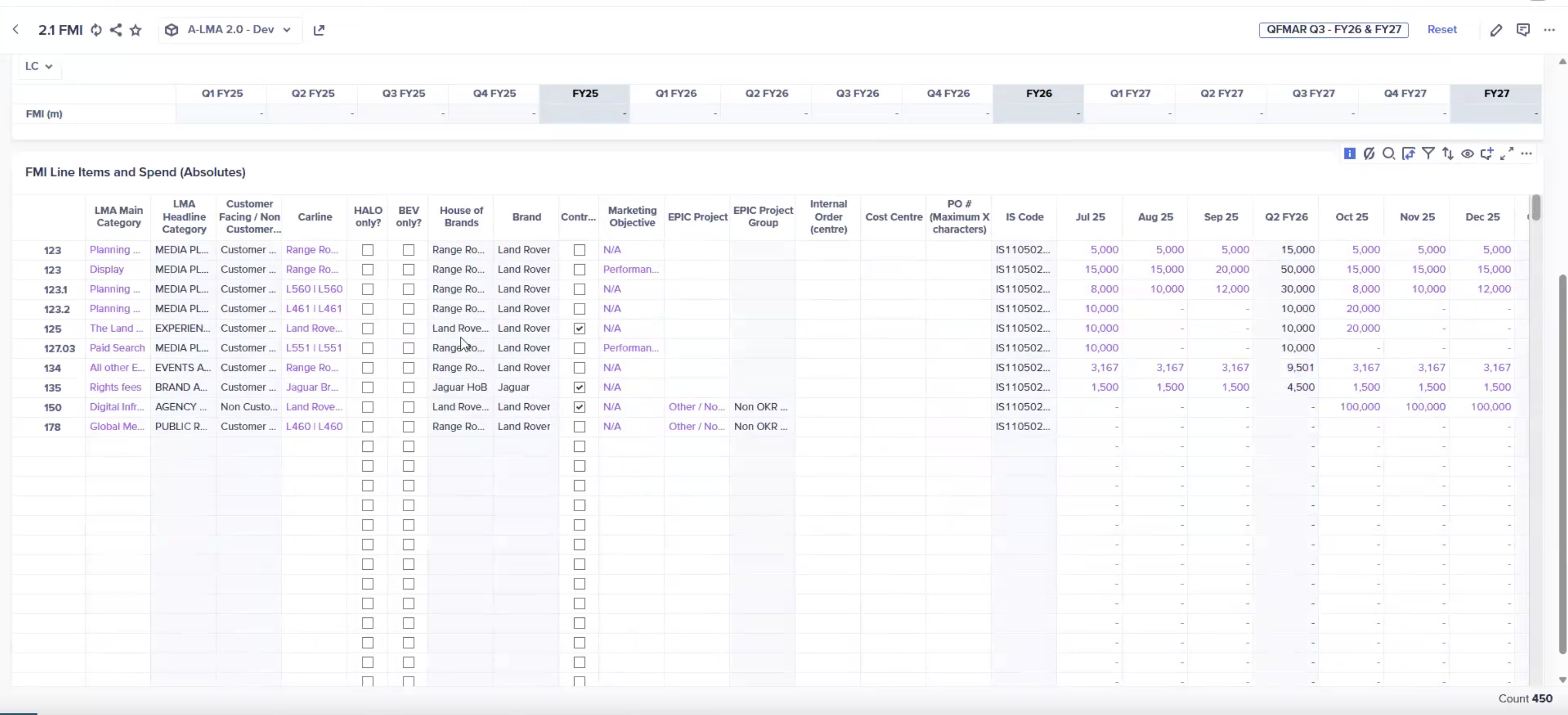Viewport: 1568px width, 715px height.
Task: Select the FY26 column header in summary
Action: click(1038, 93)
